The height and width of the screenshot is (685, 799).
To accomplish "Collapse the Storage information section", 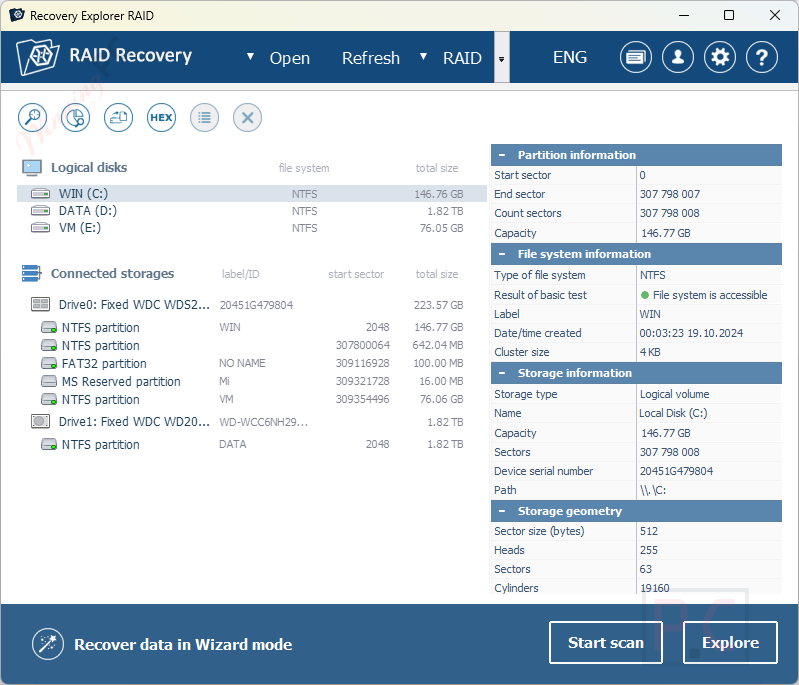I will (502, 373).
